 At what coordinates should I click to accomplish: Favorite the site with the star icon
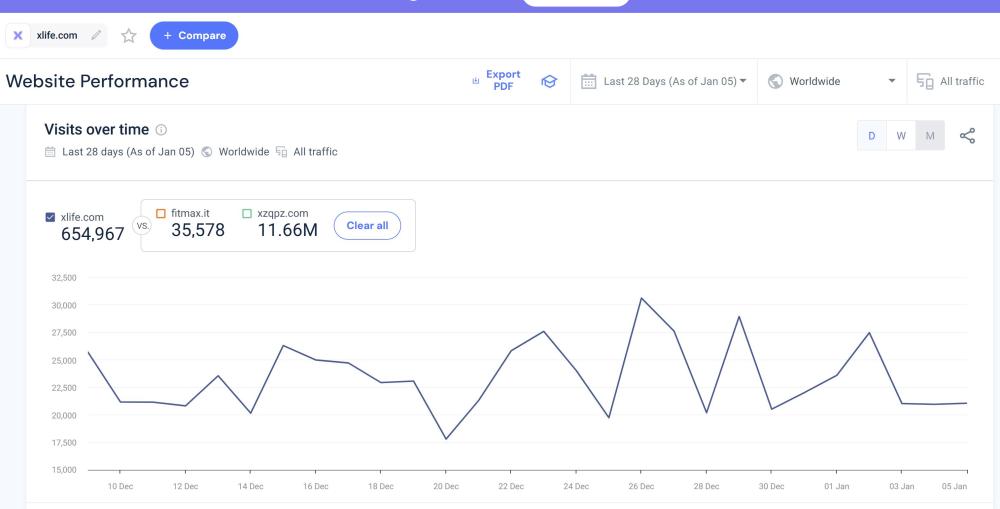128,36
